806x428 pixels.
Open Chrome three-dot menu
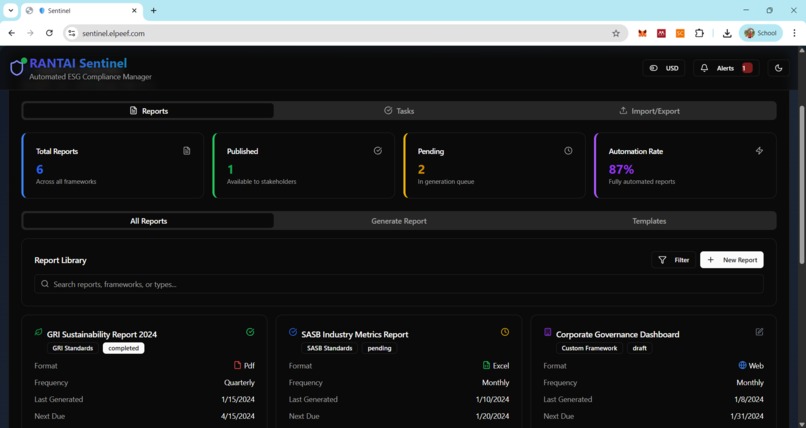click(x=794, y=33)
